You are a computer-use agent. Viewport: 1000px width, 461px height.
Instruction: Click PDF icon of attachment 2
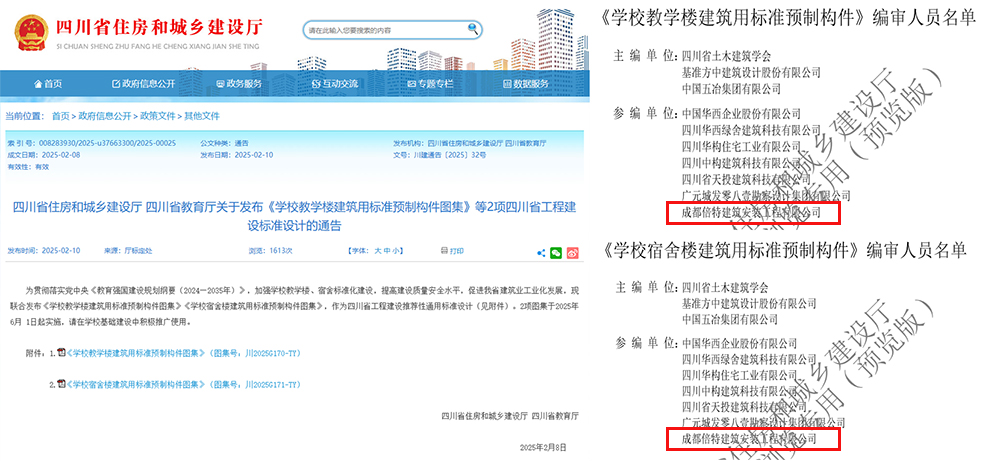pyautogui.click(x=61, y=384)
